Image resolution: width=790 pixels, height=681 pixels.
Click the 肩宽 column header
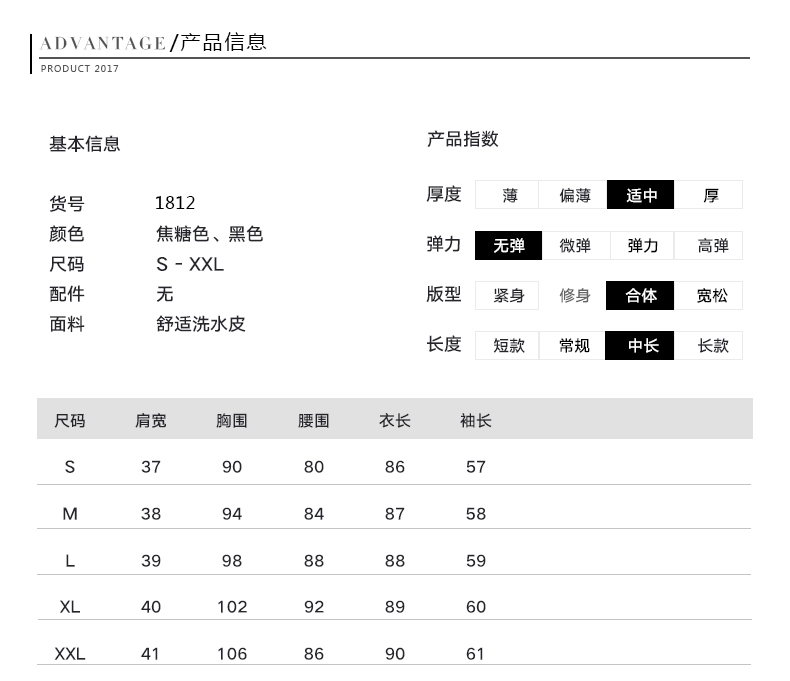[151, 420]
